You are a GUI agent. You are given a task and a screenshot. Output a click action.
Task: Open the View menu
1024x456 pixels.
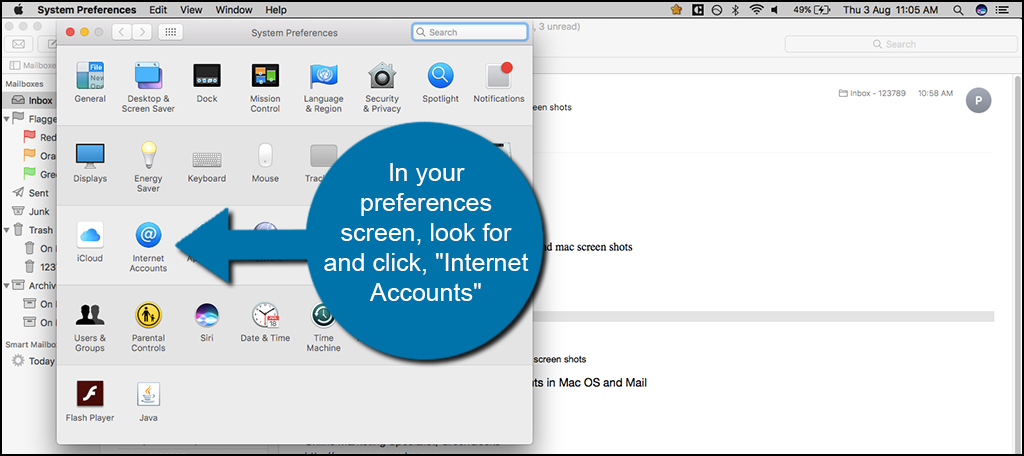pyautogui.click(x=191, y=10)
